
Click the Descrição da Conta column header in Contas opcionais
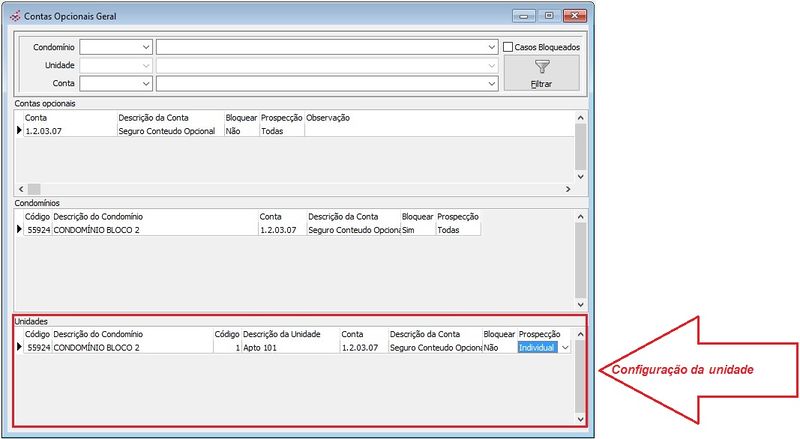pos(153,118)
